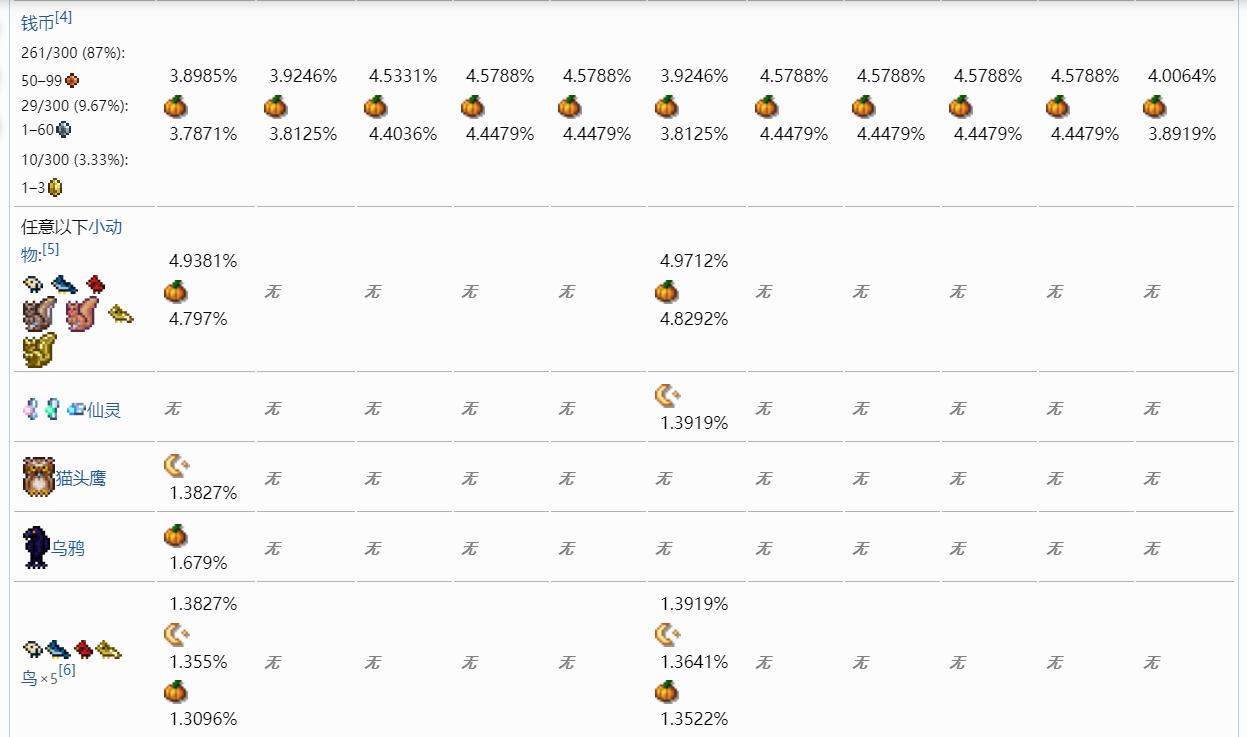
Task: Click the moon icon in the 猫头鹰 row
Action: pyautogui.click(x=176, y=464)
